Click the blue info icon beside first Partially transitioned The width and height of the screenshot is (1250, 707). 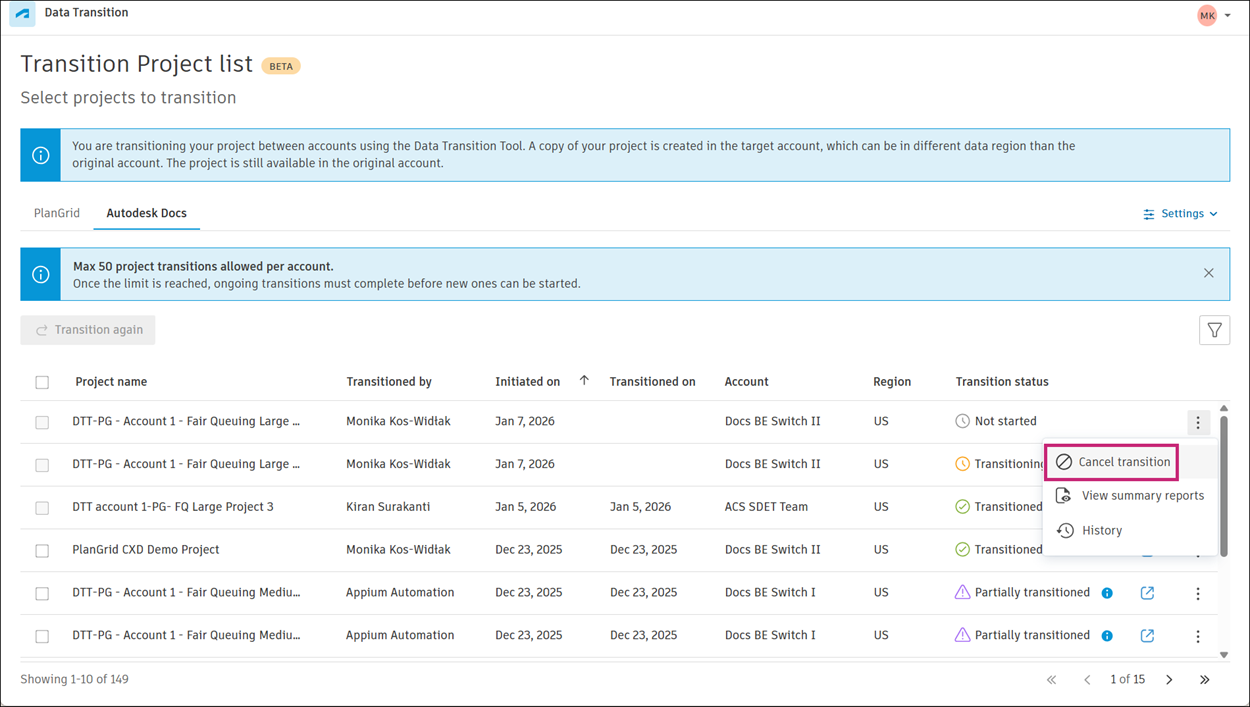coord(1107,593)
